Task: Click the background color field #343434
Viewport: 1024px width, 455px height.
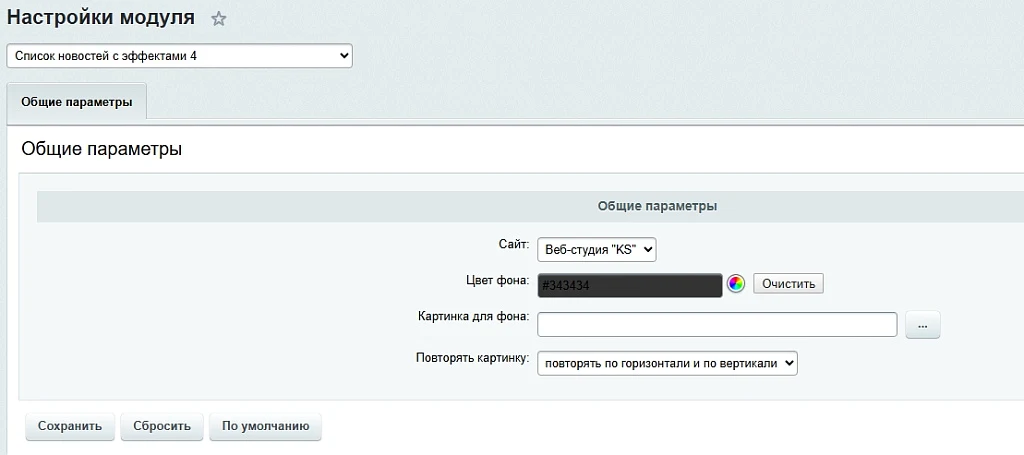Action: pos(630,285)
